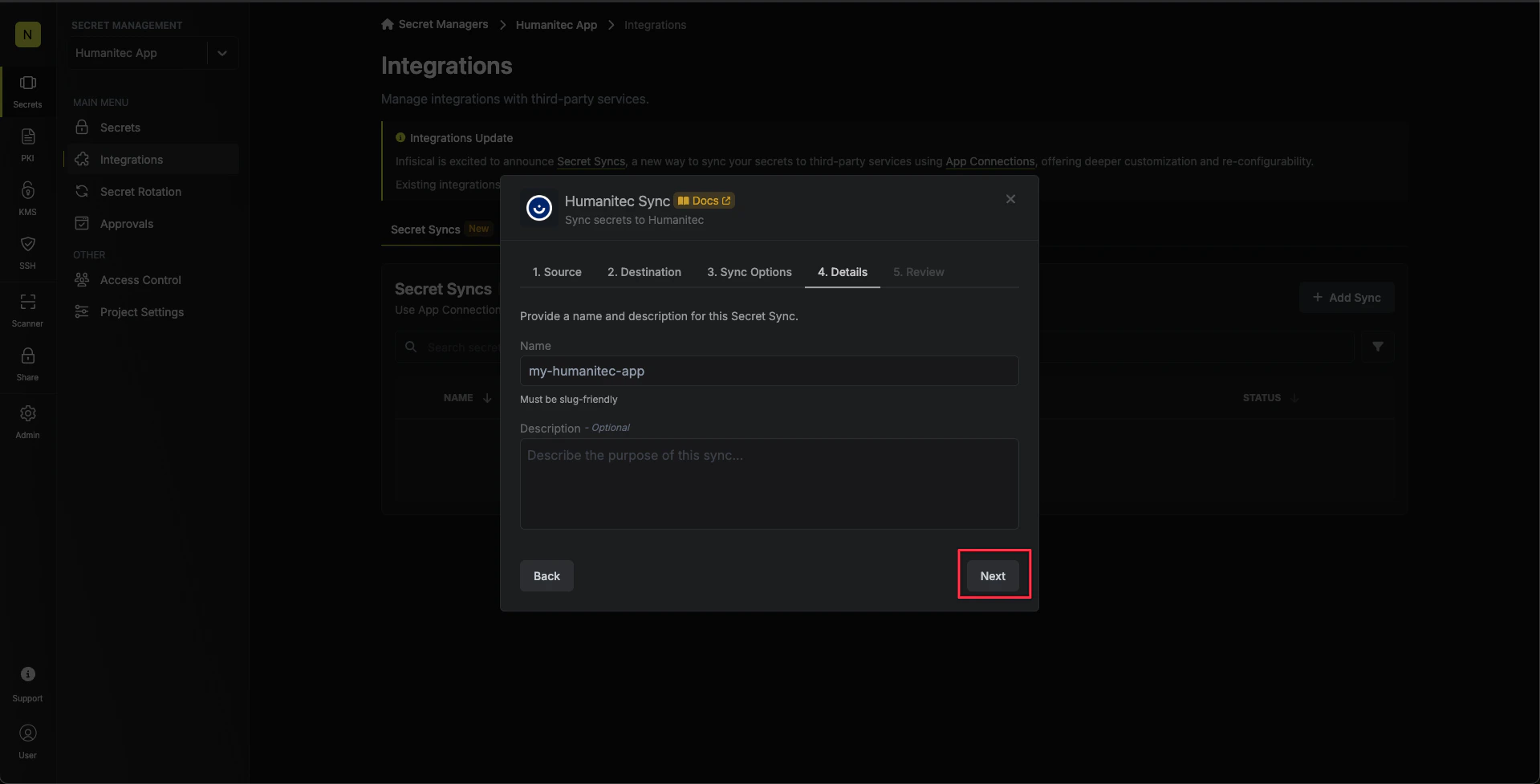Click the search magnifier icon

pyautogui.click(x=411, y=347)
